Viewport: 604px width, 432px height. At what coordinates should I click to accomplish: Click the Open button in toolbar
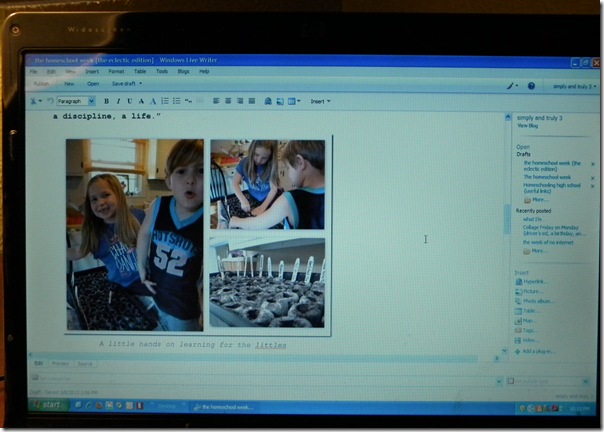pyautogui.click(x=93, y=84)
